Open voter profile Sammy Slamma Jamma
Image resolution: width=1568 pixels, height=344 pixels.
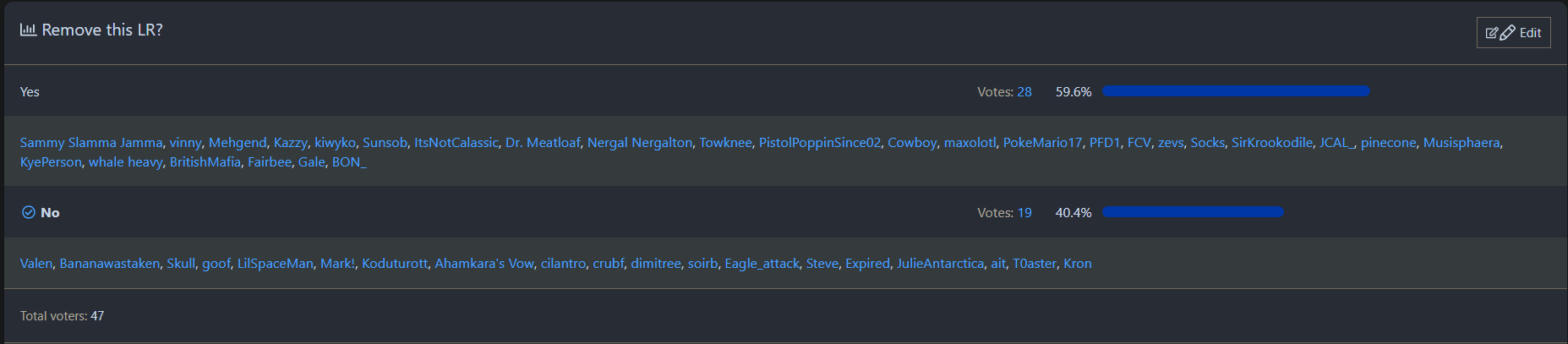(91, 143)
